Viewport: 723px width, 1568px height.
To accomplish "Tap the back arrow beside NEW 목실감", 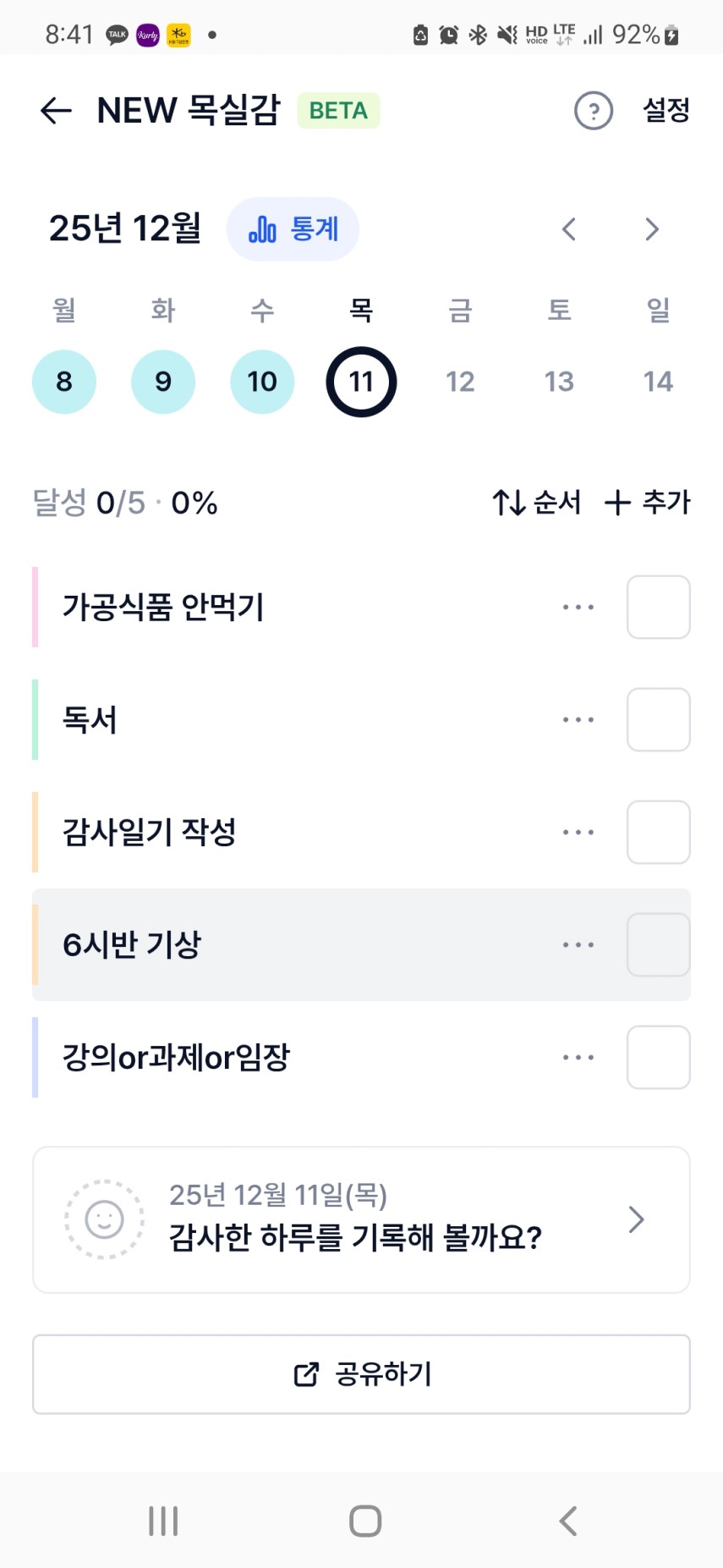I will 56,111.
